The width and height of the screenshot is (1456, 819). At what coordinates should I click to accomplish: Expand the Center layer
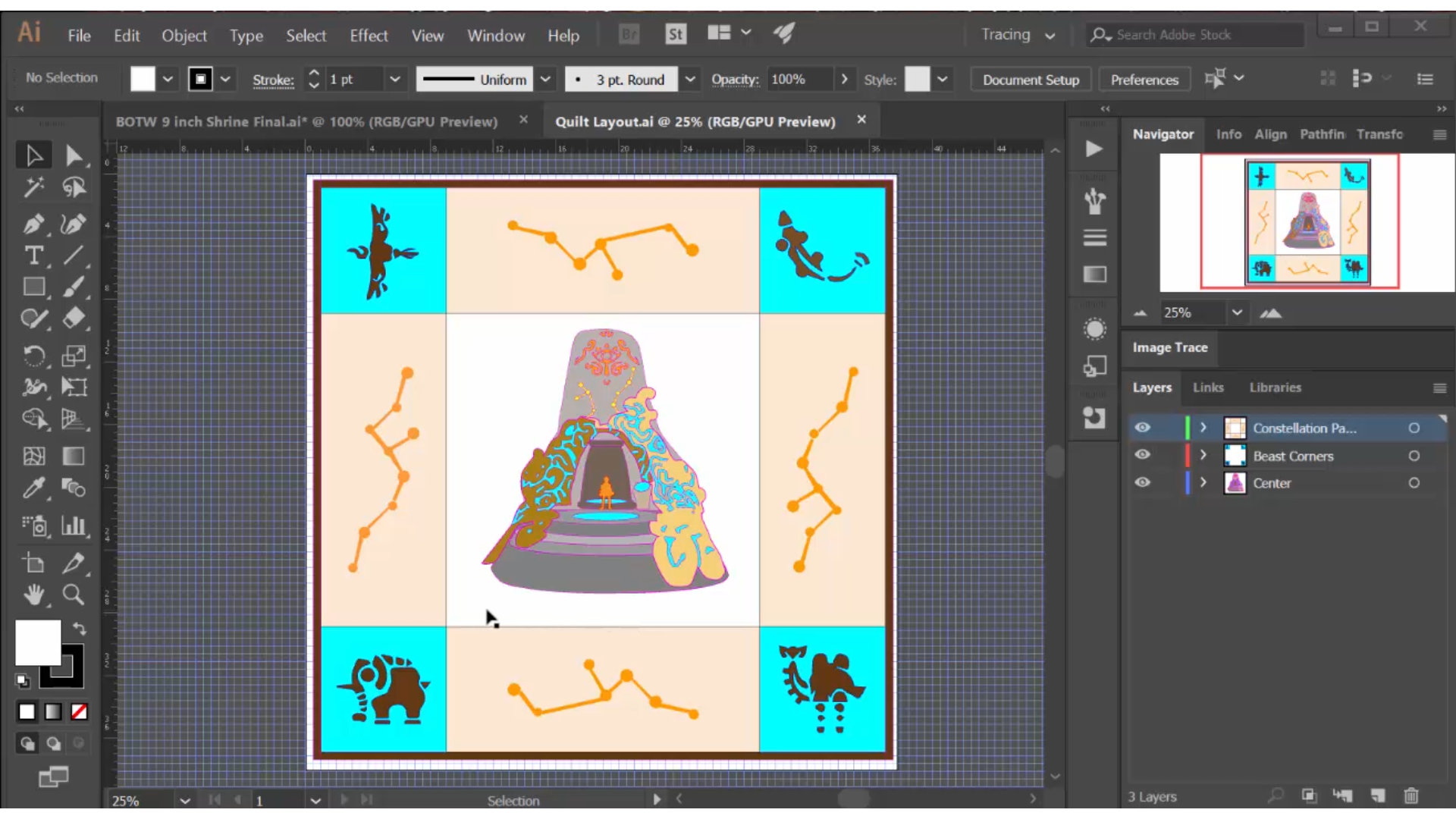(x=1203, y=482)
